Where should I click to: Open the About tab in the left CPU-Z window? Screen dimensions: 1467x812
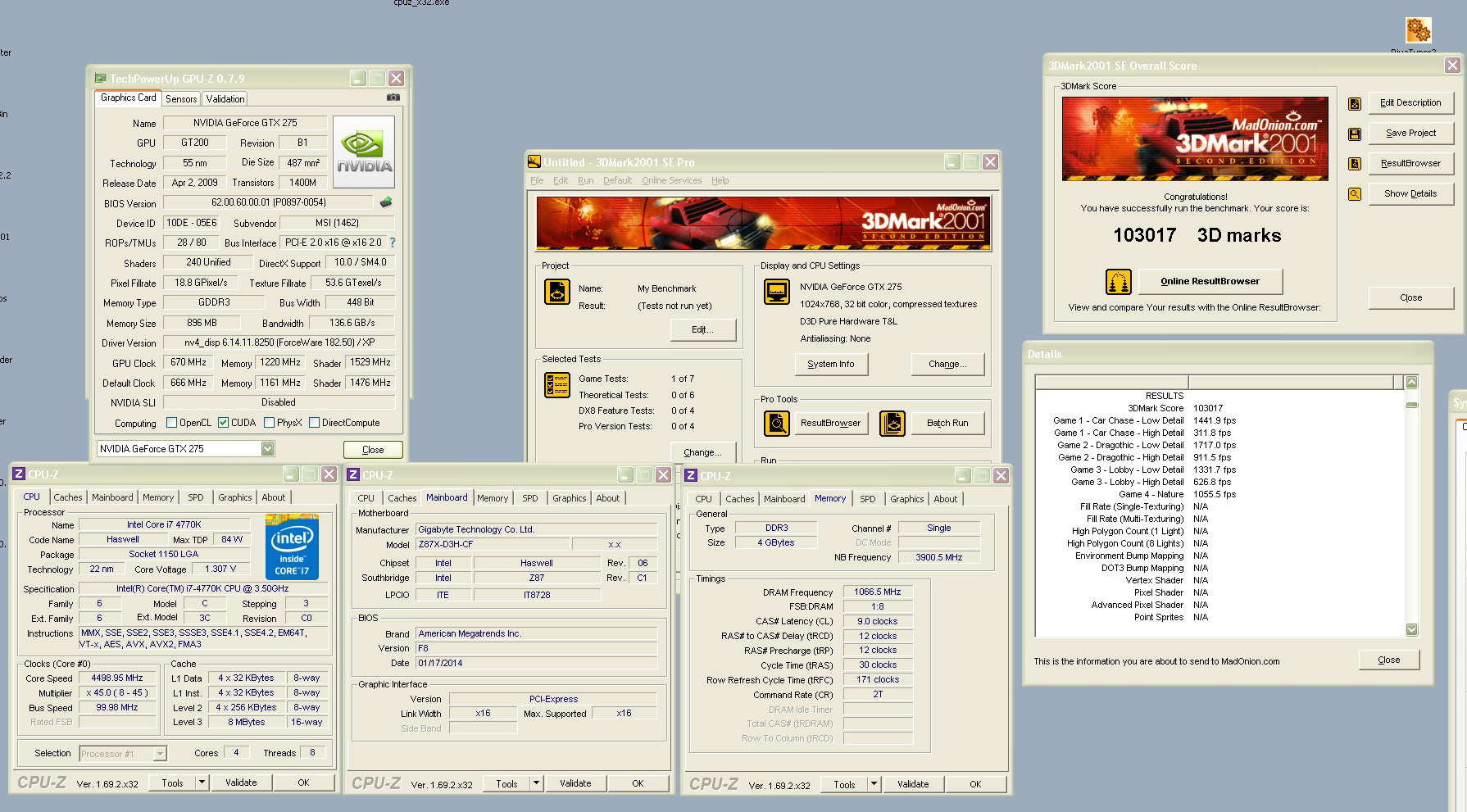pos(274,497)
